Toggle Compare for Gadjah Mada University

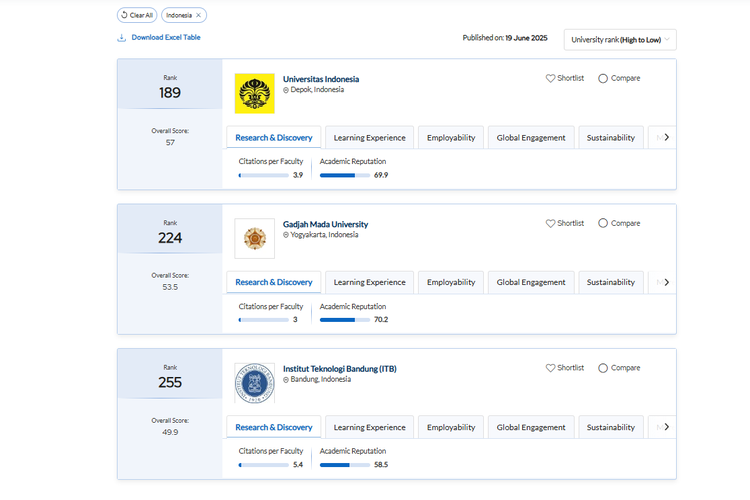pos(603,223)
